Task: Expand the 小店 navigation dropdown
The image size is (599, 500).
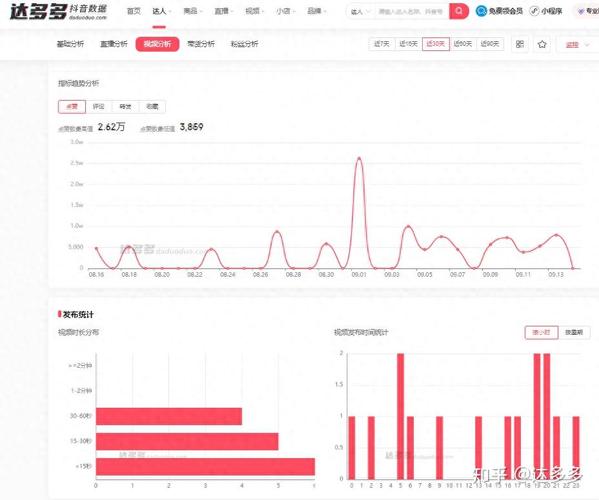Action: click(x=285, y=11)
